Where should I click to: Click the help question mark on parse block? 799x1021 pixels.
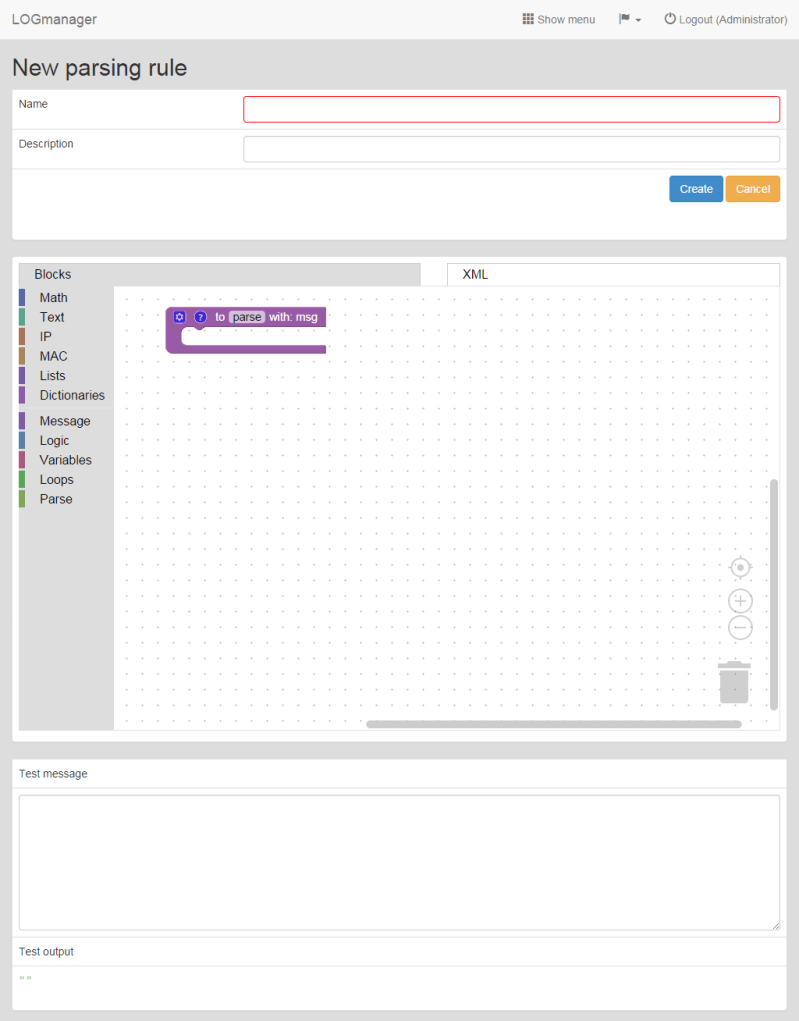[201, 317]
